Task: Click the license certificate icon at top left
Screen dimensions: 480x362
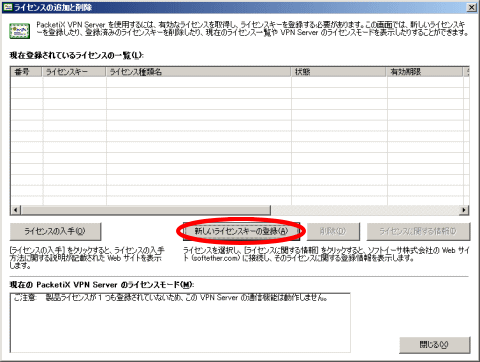Action: coord(20,31)
